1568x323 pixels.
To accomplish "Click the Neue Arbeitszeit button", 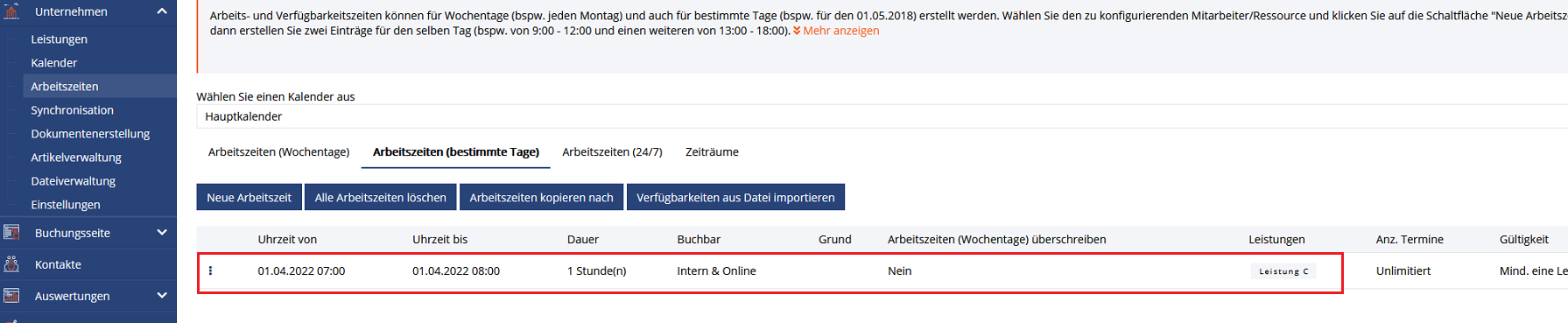I will [x=249, y=197].
